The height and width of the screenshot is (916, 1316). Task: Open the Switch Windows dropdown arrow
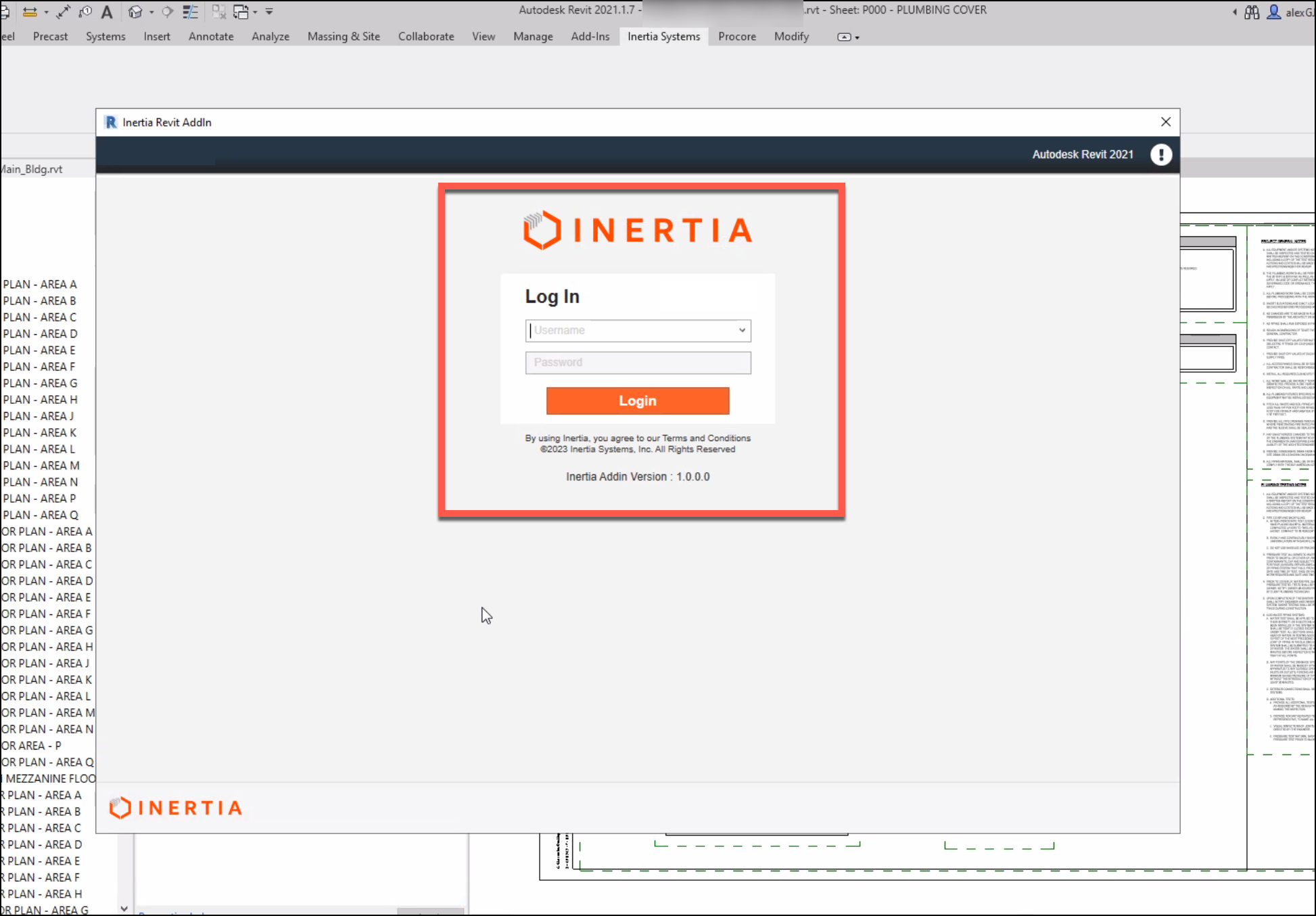(255, 12)
